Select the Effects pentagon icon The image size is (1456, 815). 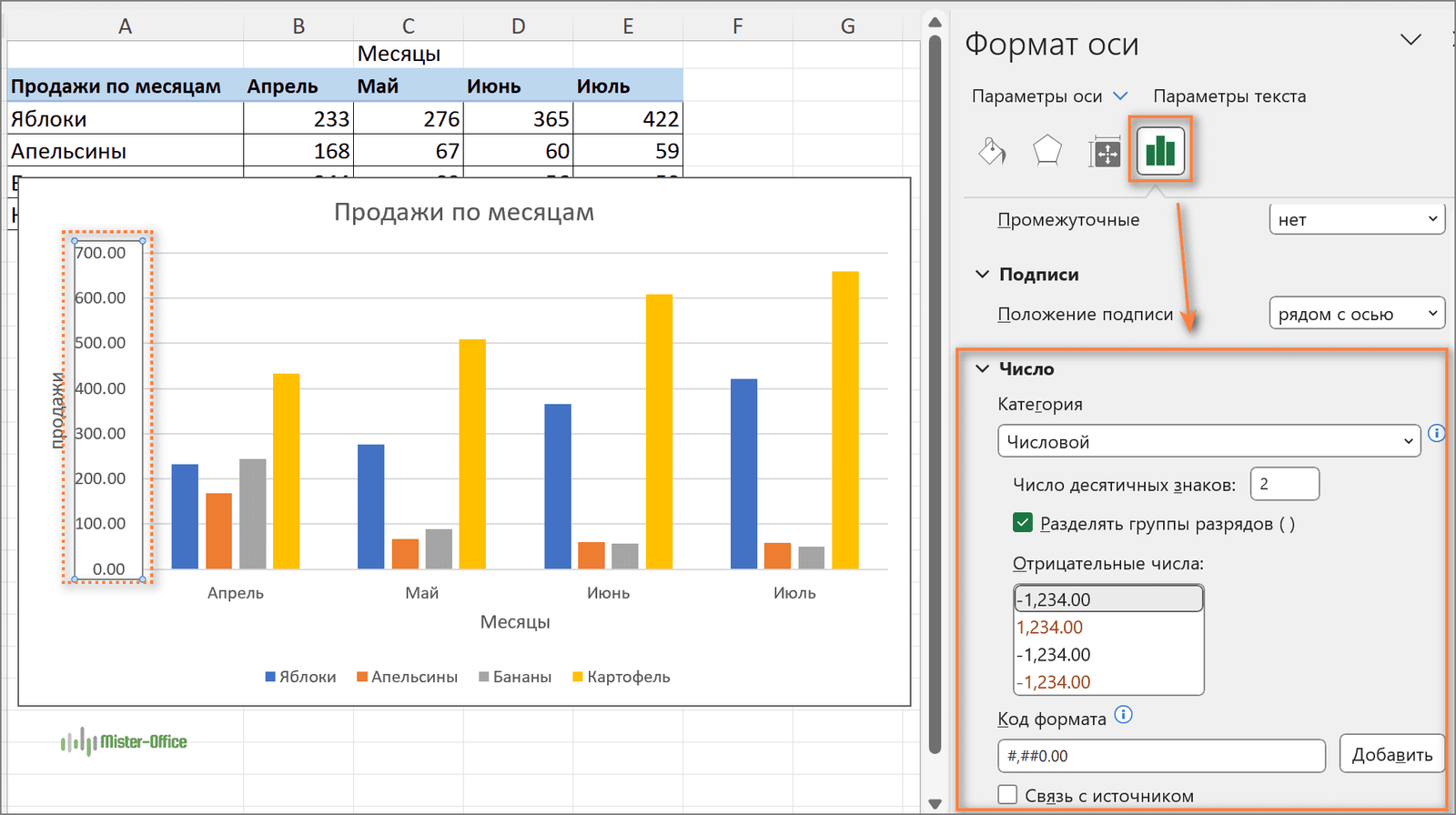(1047, 151)
